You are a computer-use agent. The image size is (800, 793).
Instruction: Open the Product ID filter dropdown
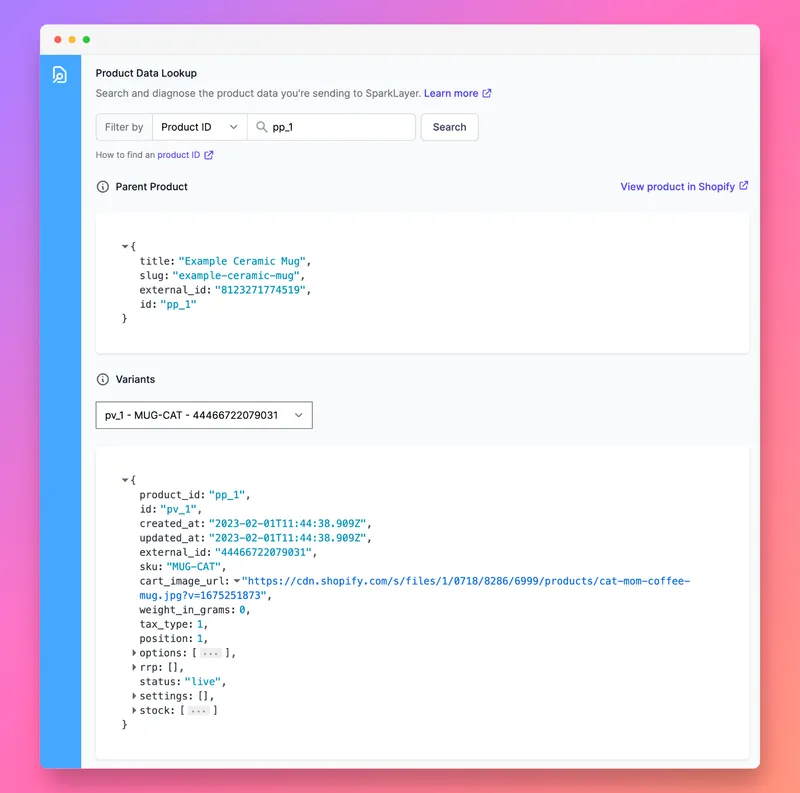pyautogui.click(x=198, y=127)
